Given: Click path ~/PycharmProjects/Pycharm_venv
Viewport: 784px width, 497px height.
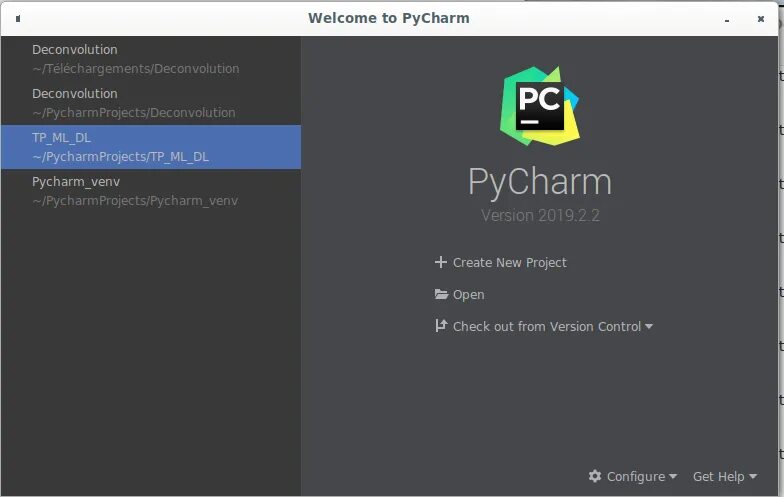Looking at the screenshot, I should 135,200.
